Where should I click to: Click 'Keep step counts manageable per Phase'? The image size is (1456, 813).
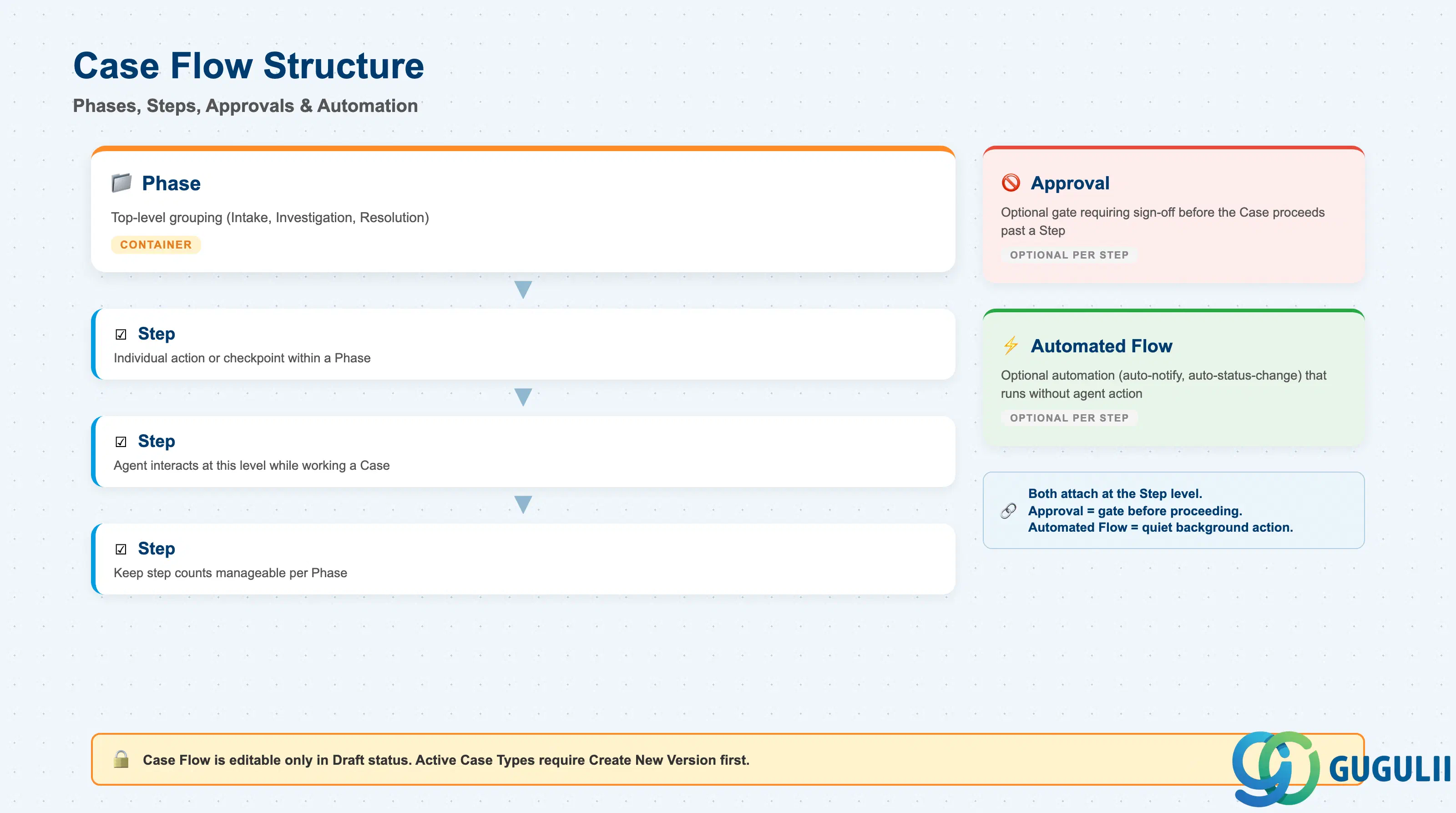(x=230, y=573)
